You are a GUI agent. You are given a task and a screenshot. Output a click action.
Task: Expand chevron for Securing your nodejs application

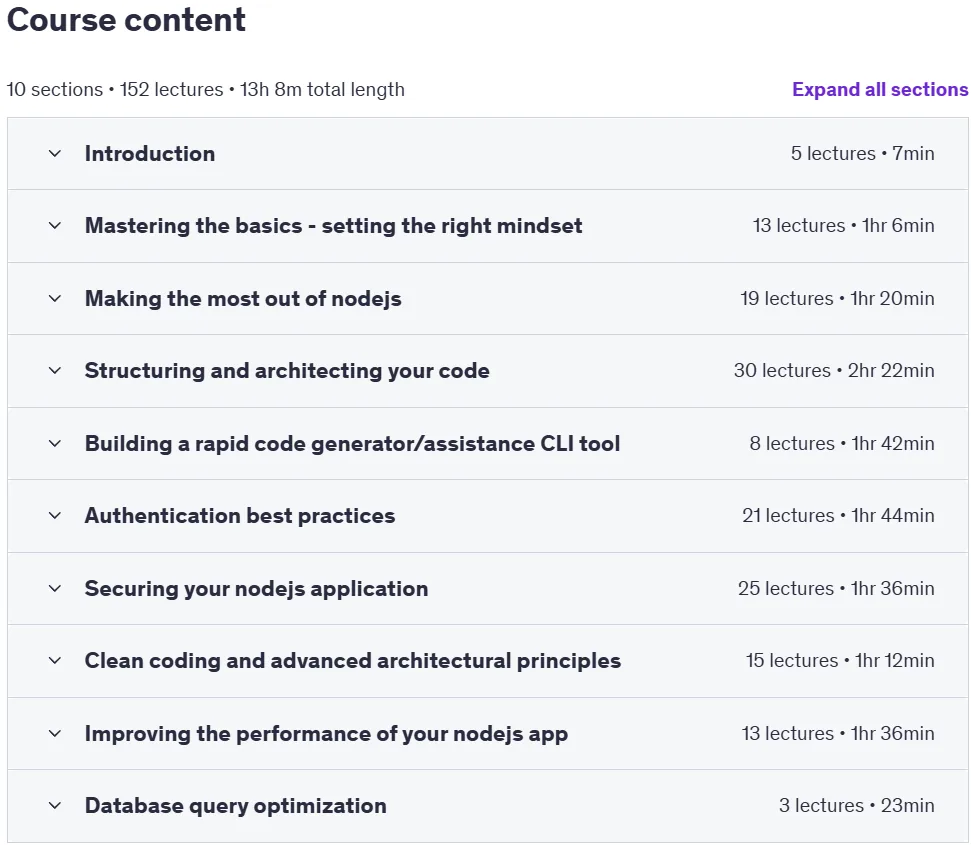pyautogui.click(x=54, y=588)
